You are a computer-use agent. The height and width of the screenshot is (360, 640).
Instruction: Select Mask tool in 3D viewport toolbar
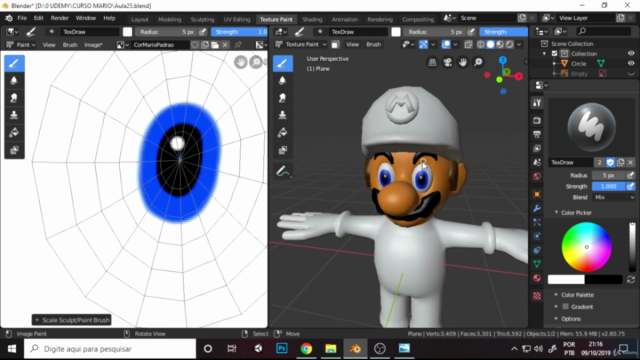point(282,150)
